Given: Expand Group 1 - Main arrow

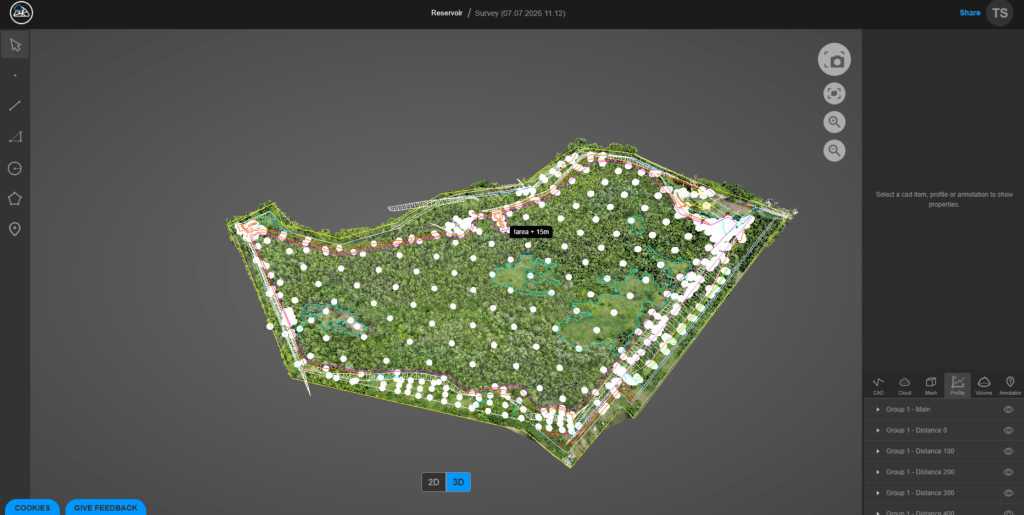Looking at the screenshot, I should 878,410.
